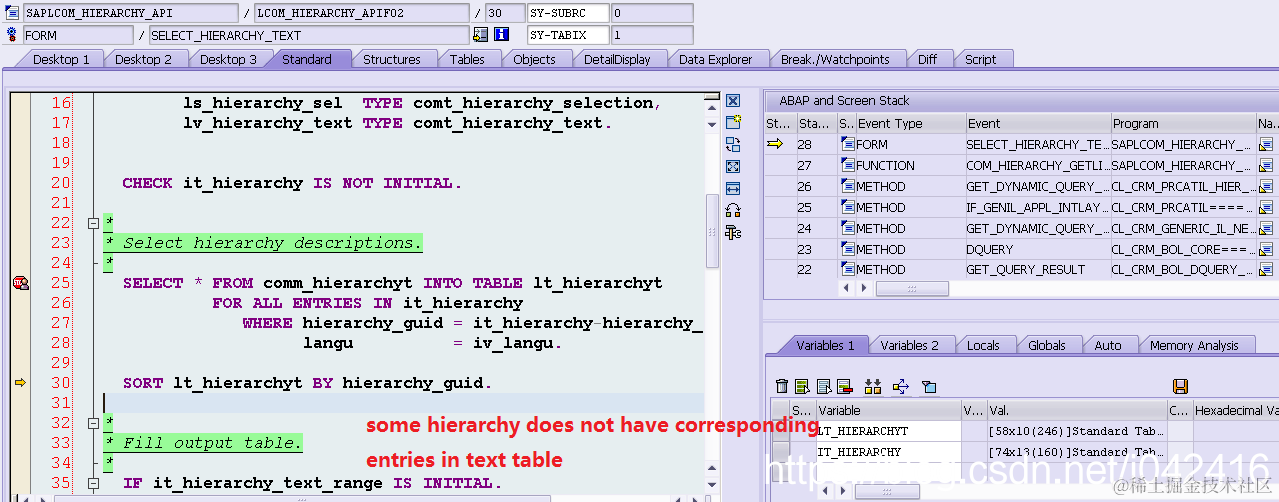The image size is (1279, 502).
Task: Click the first green list icon after trash
Action: (x=802, y=386)
